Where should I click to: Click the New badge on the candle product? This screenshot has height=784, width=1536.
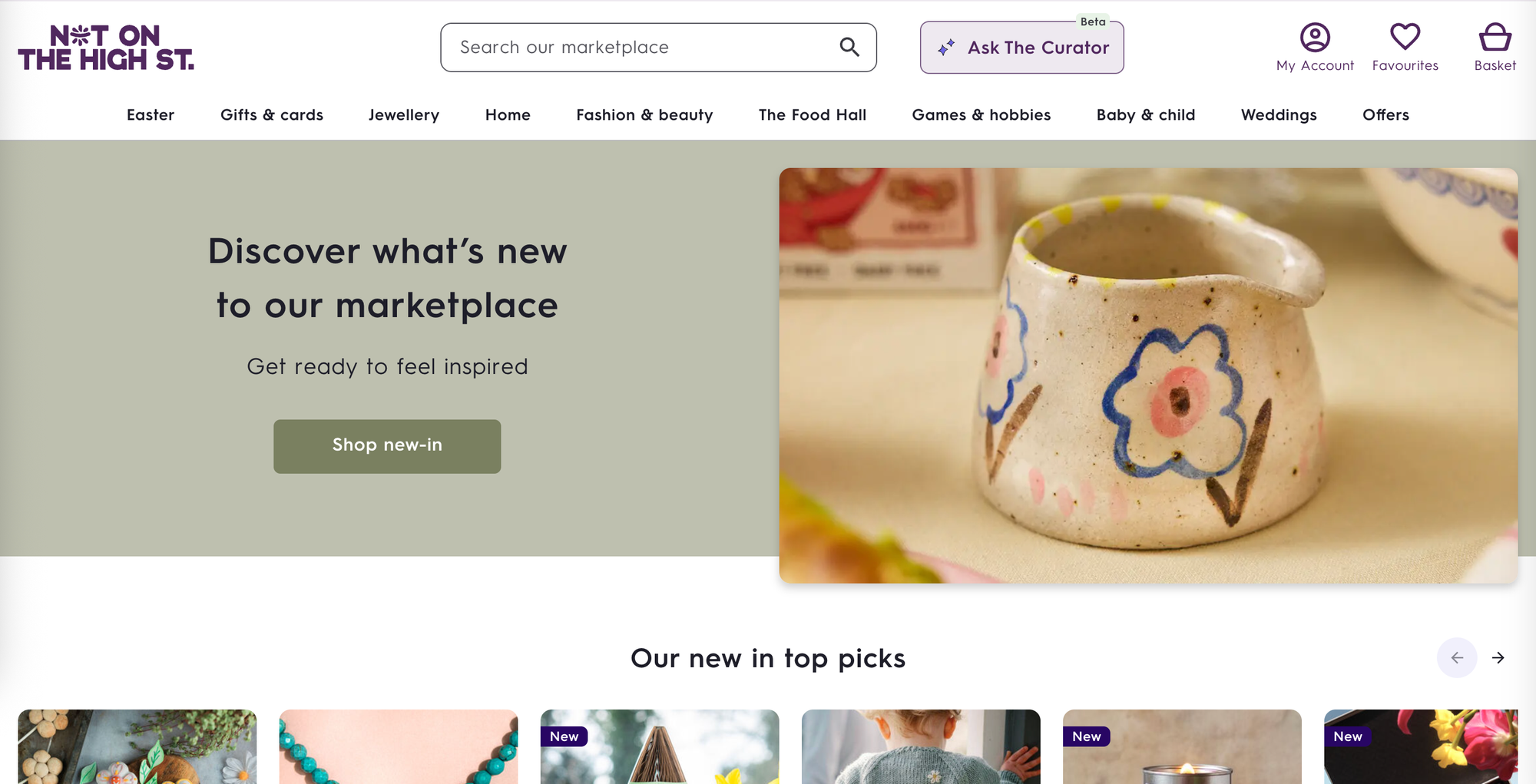1087,736
